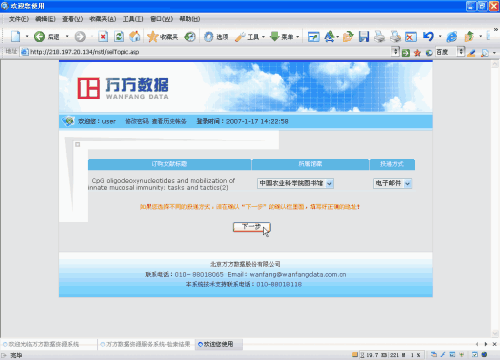The height and width of the screenshot is (360, 500).
Task: Click the Next Step button (下一步)
Action: pyautogui.click(x=251, y=227)
